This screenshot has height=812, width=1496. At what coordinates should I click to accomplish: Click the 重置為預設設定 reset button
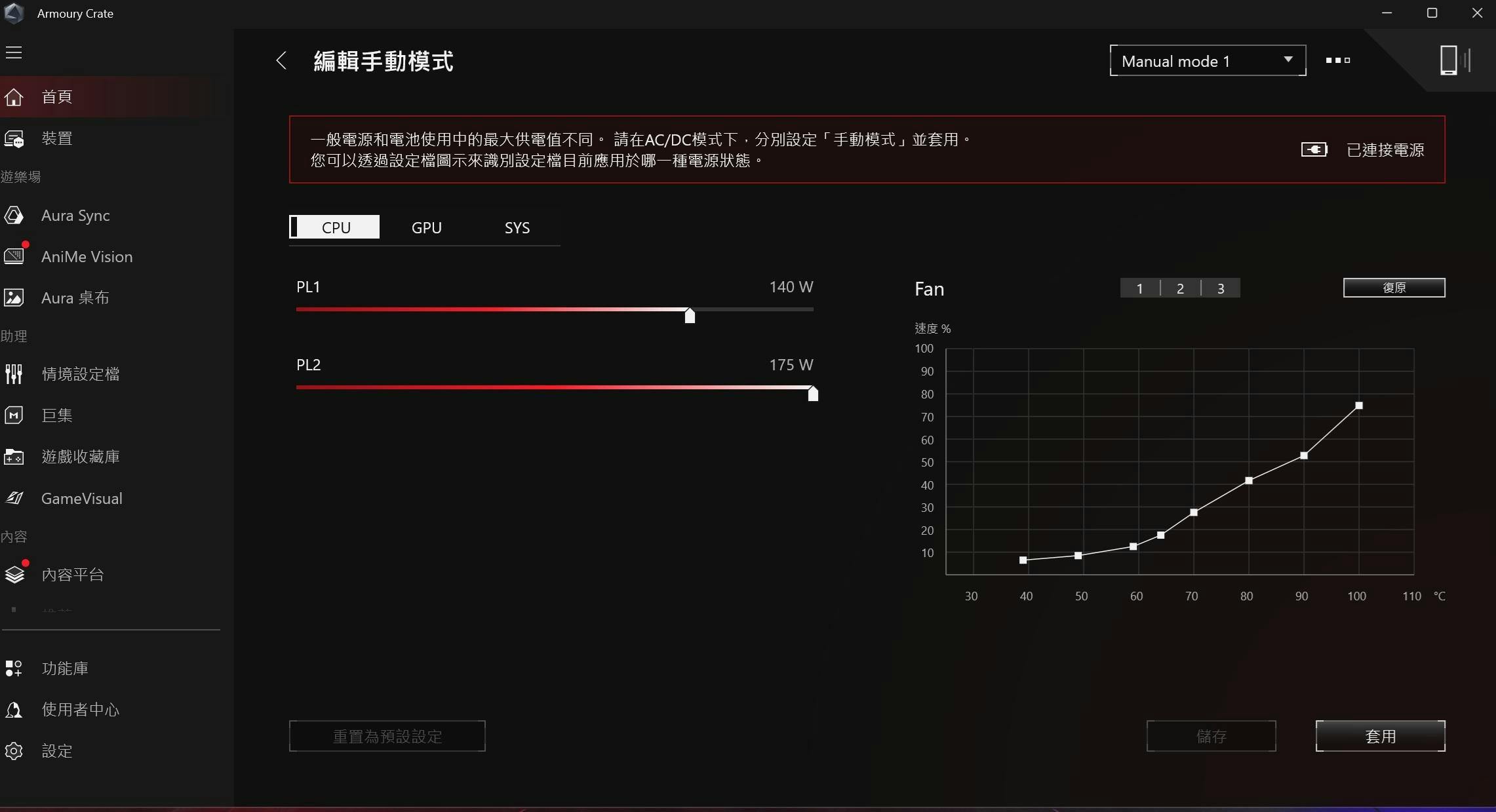point(387,736)
